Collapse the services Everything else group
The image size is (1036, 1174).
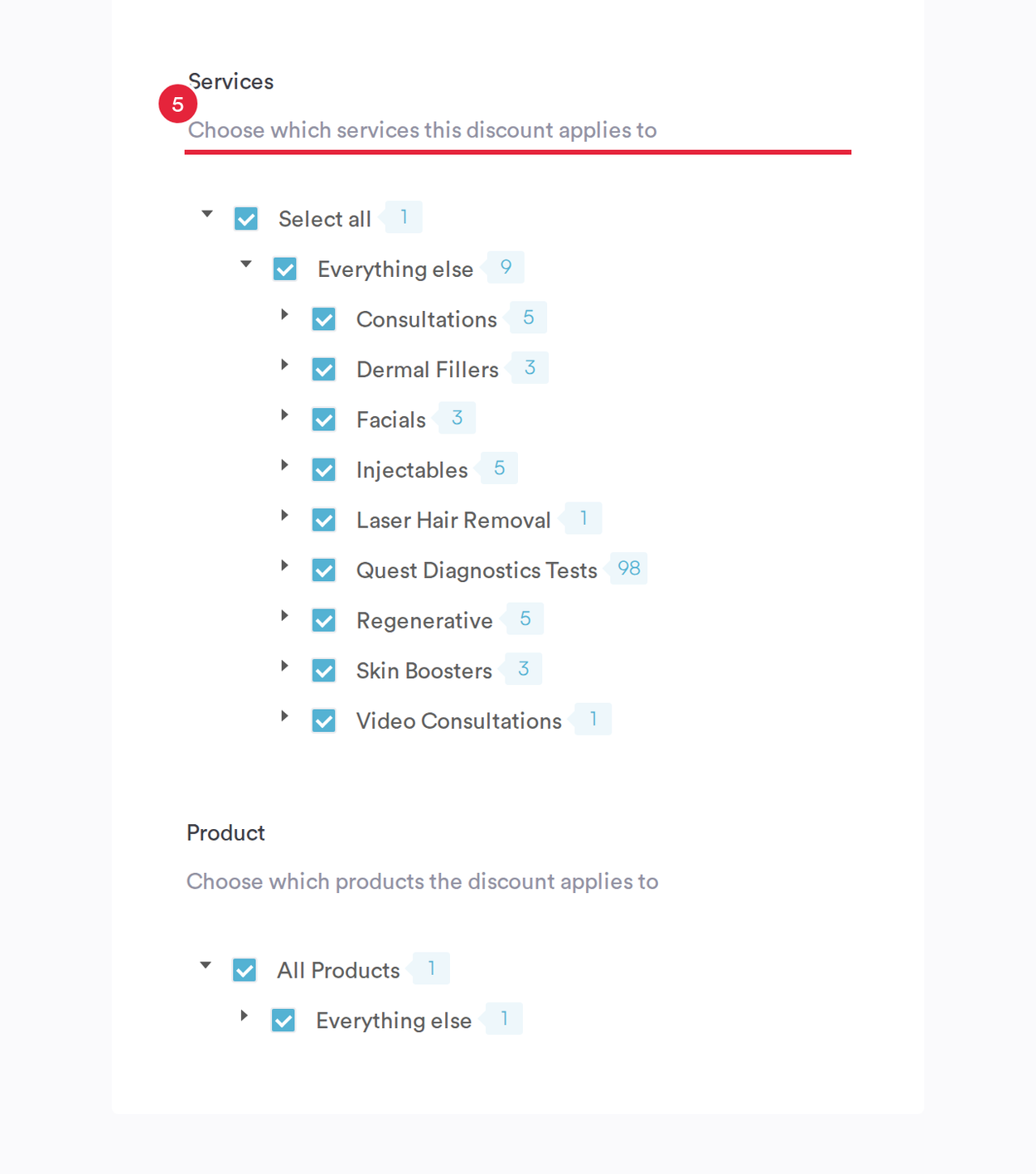point(246,264)
